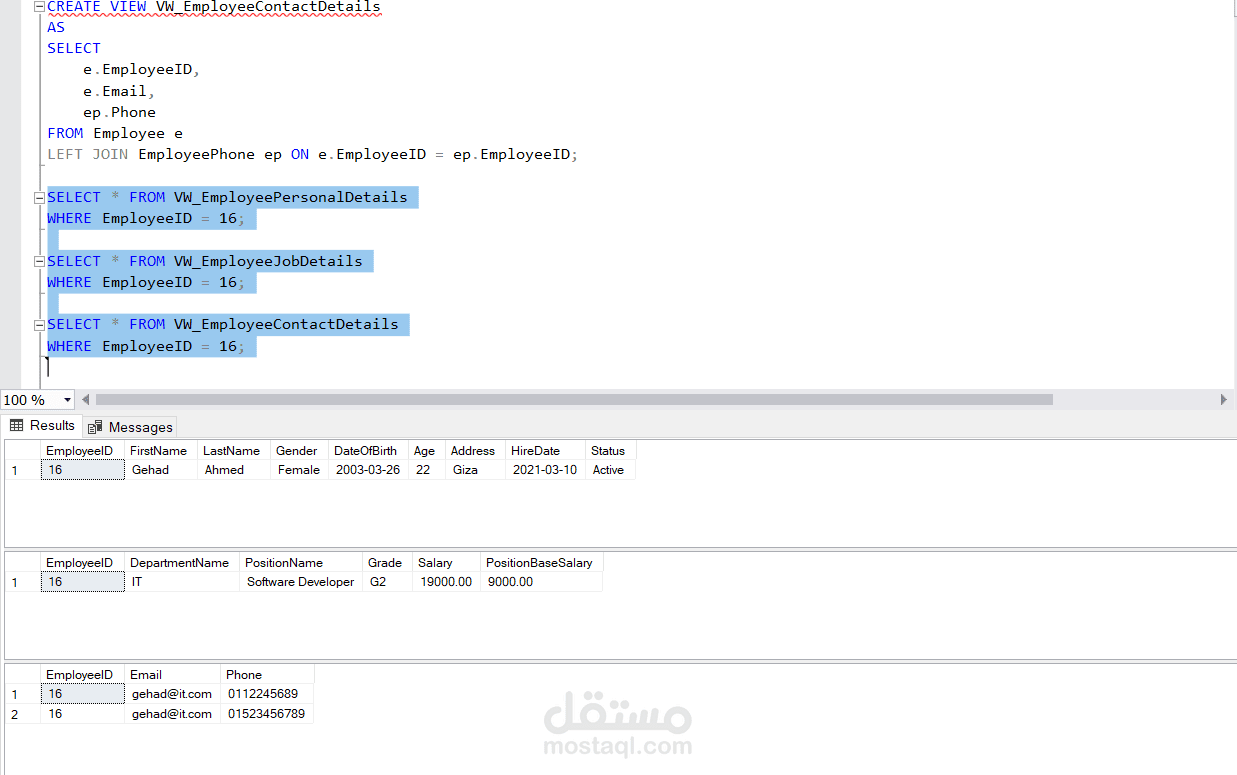The width and height of the screenshot is (1237, 775).
Task: Click VW_EmployeePersonalDetails in the query editor
Action: 291,197
